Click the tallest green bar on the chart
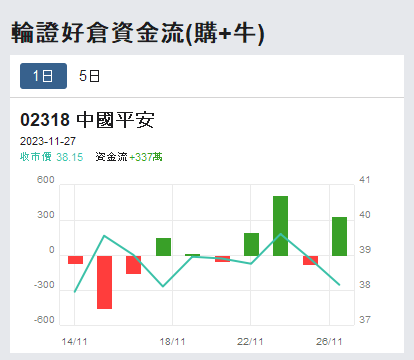The width and height of the screenshot is (414, 360). (280, 226)
